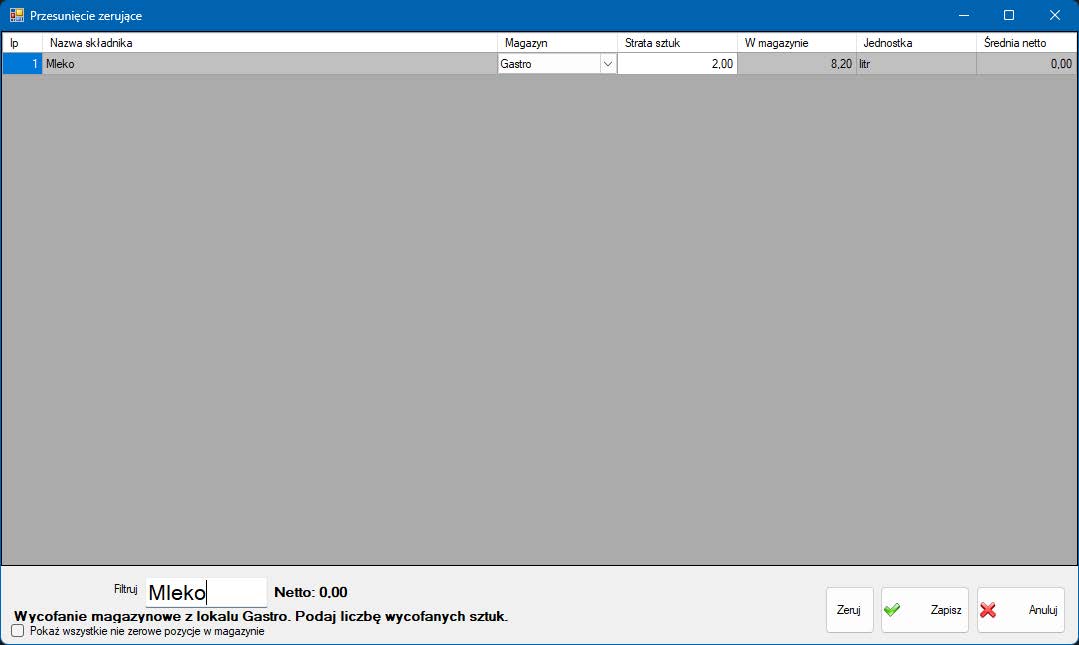Screen dimensions: 1079x645
Task: Enable 'Pokaż wszystkie nie zerowe pozycje' checkbox
Action: tap(17, 631)
